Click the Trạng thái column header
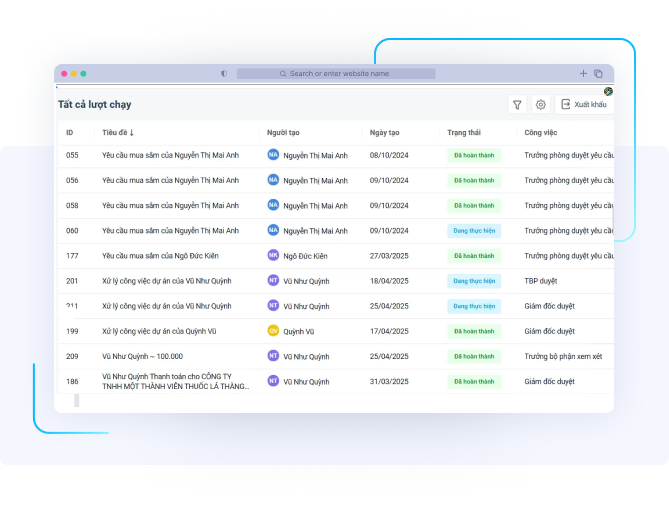The image size is (669, 505). point(464,132)
